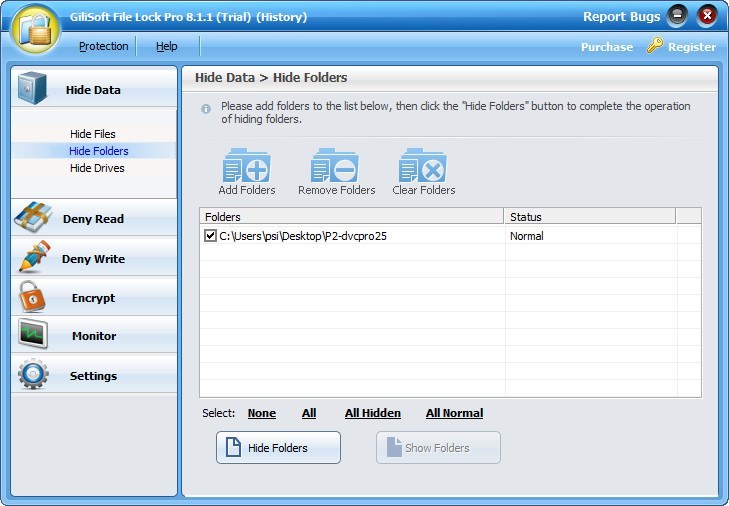Click the Hide Data safe icon

click(x=32, y=87)
